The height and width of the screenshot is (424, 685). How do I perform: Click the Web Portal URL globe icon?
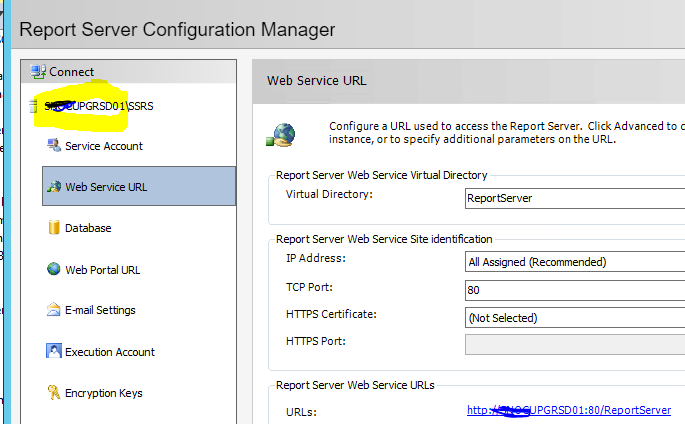point(54,269)
